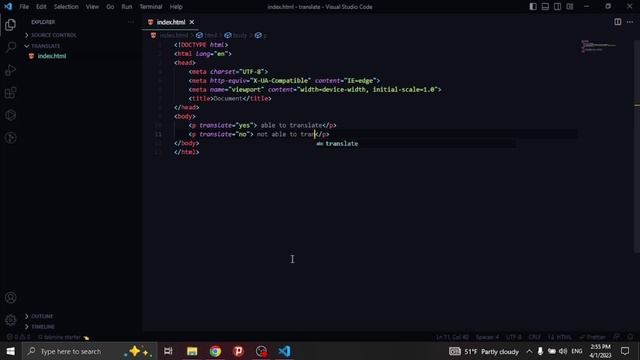Open the Go menu
Image resolution: width=640 pixels, height=360 pixels.
pyautogui.click(x=110, y=7)
